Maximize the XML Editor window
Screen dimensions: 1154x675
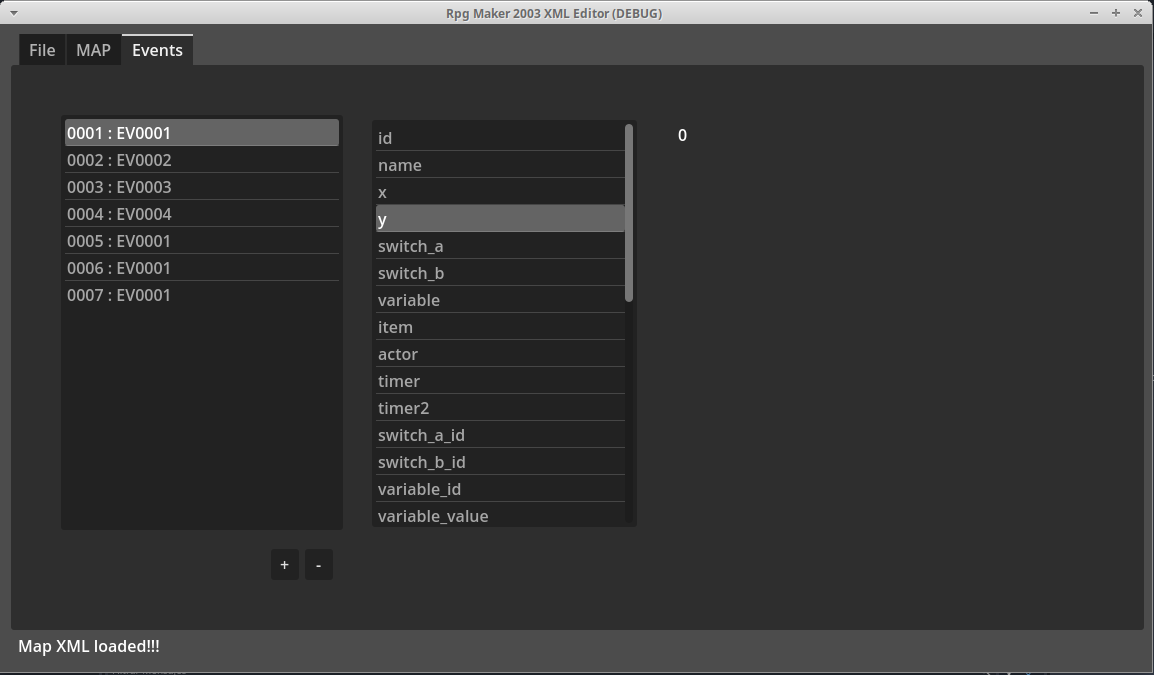tap(1116, 13)
